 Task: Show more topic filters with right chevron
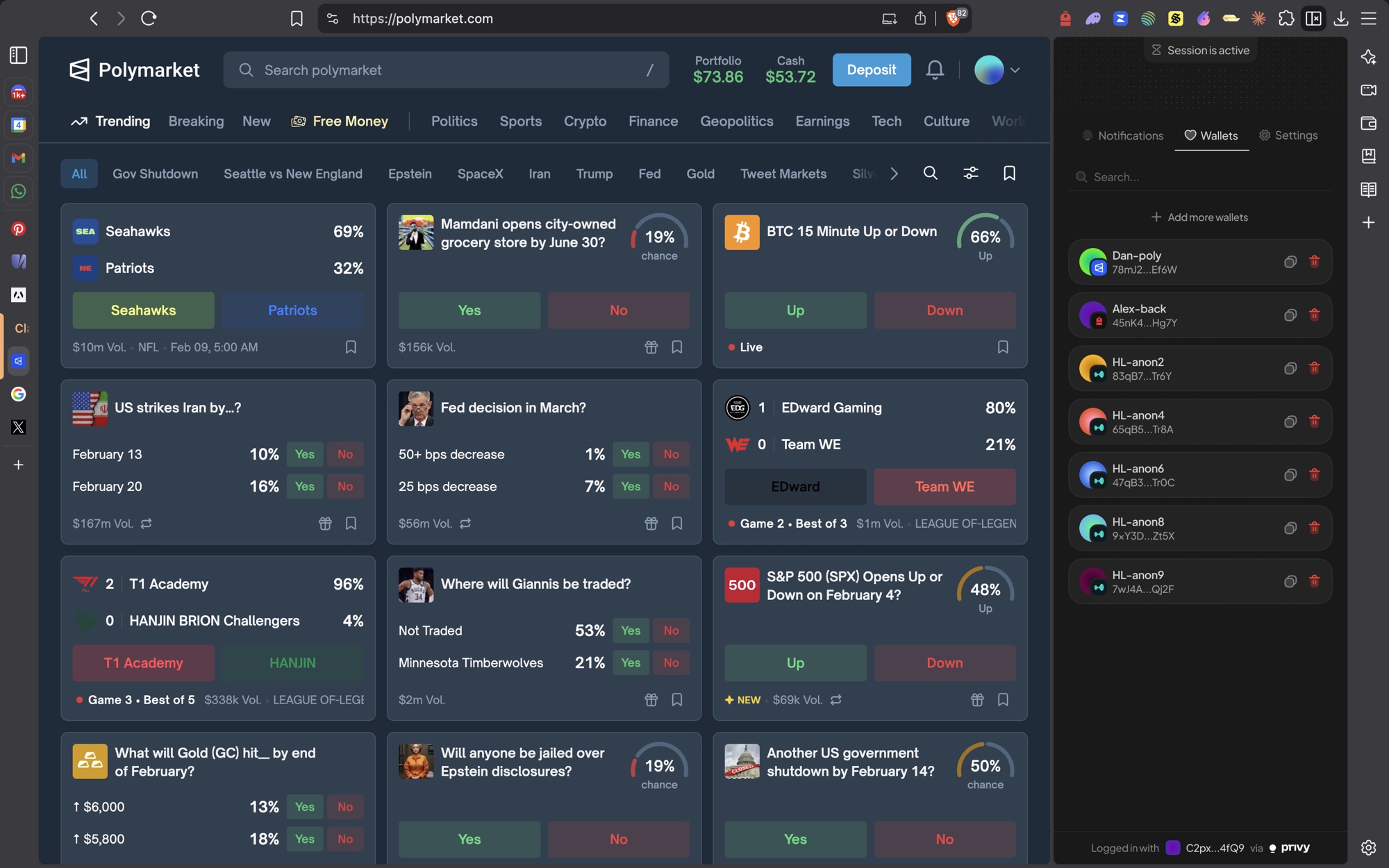click(894, 174)
